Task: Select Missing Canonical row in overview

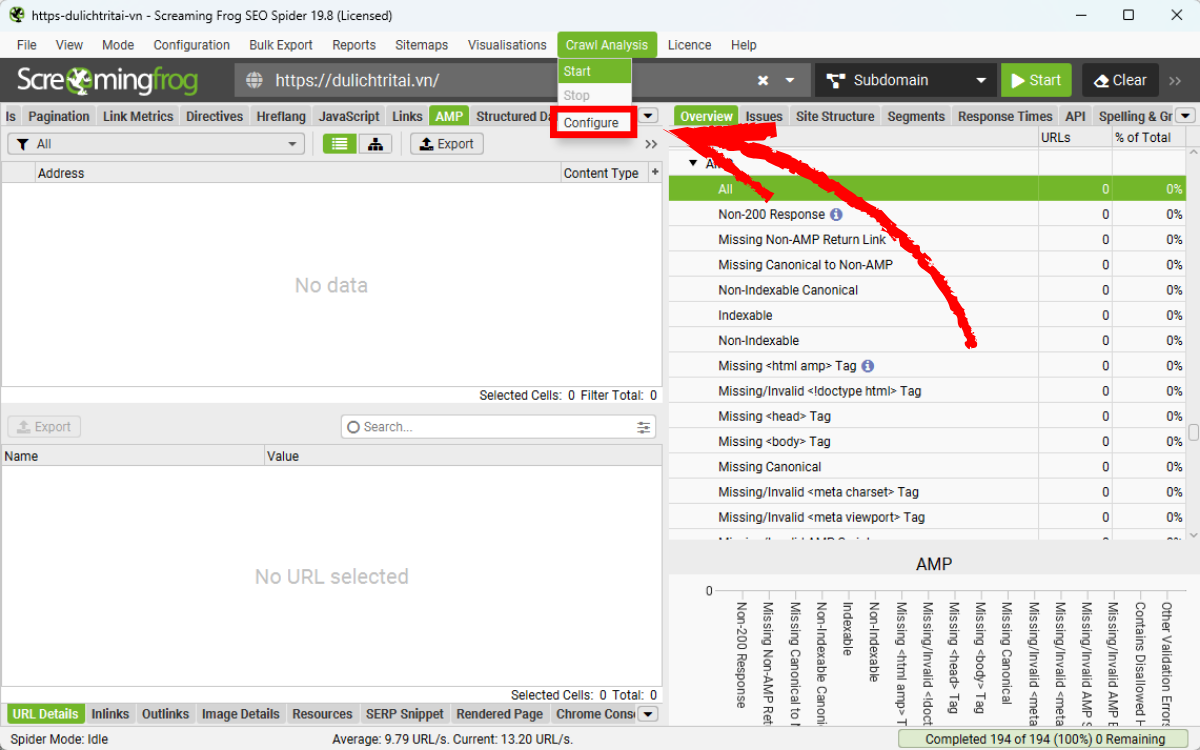Action: click(769, 467)
